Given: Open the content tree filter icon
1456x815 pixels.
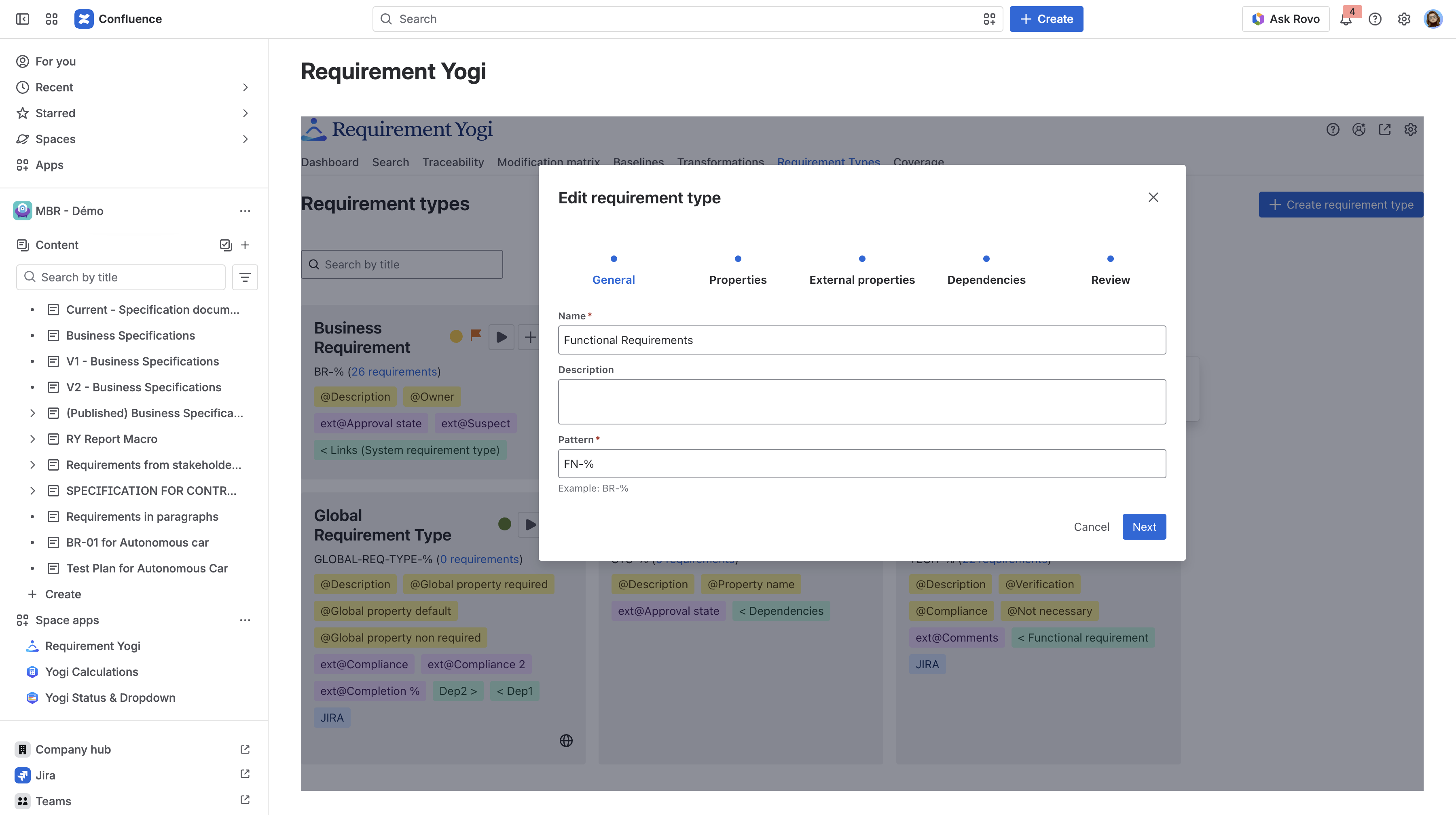Looking at the screenshot, I should click(x=245, y=277).
